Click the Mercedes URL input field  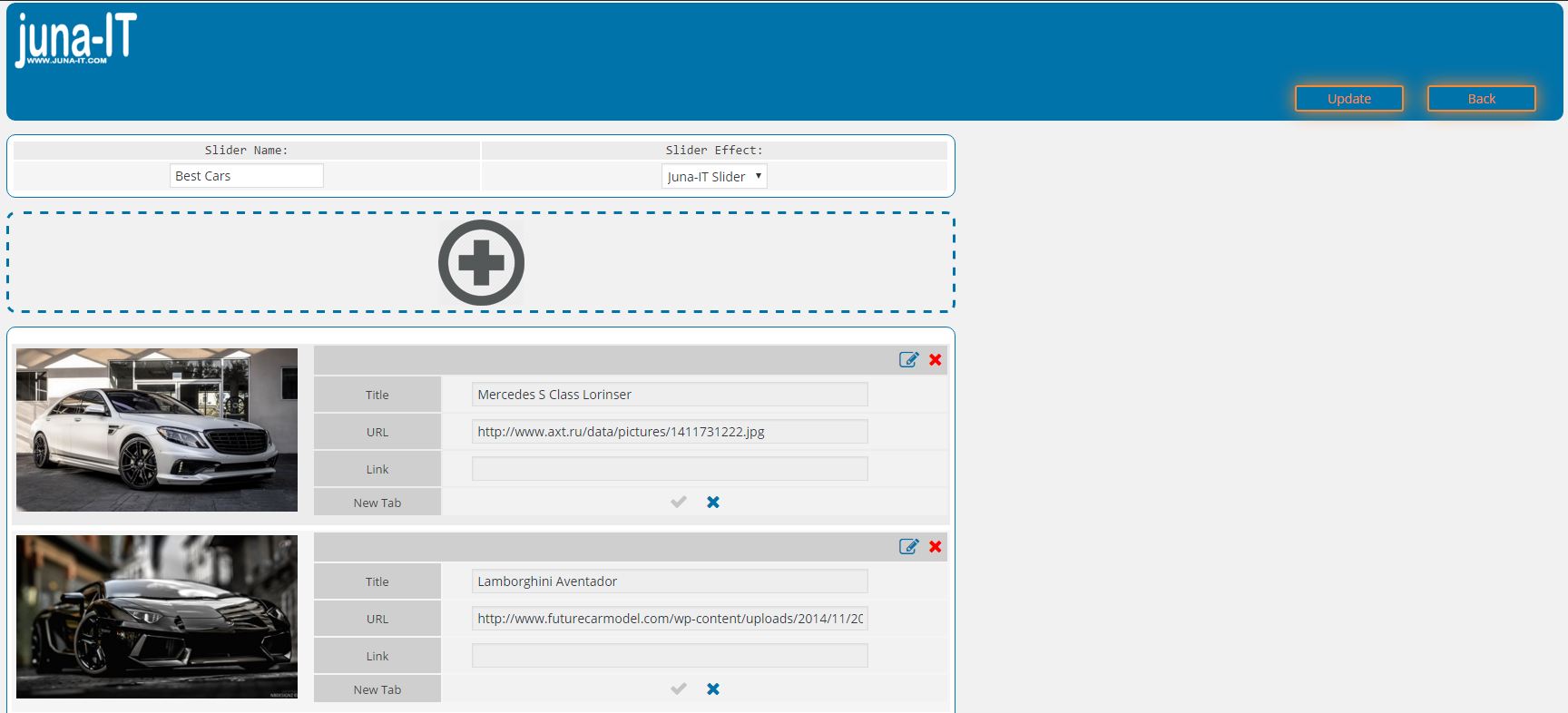670,432
